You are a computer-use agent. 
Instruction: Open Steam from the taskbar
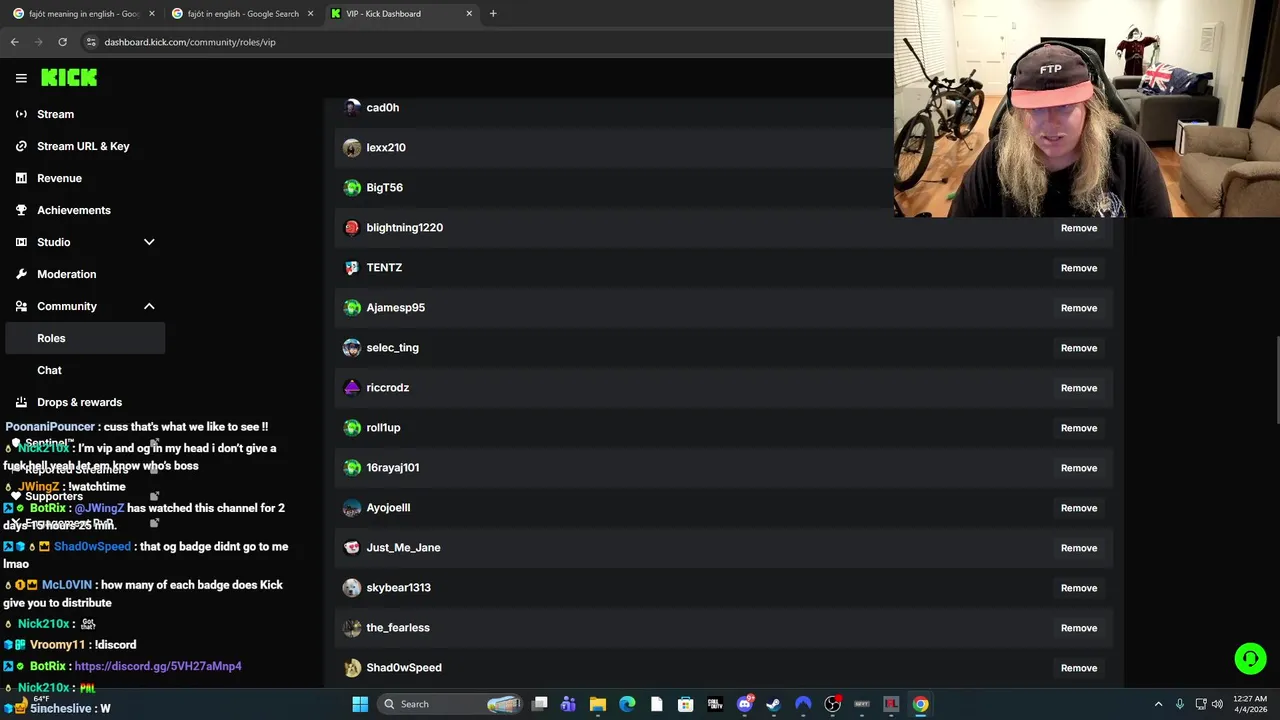(x=774, y=704)
